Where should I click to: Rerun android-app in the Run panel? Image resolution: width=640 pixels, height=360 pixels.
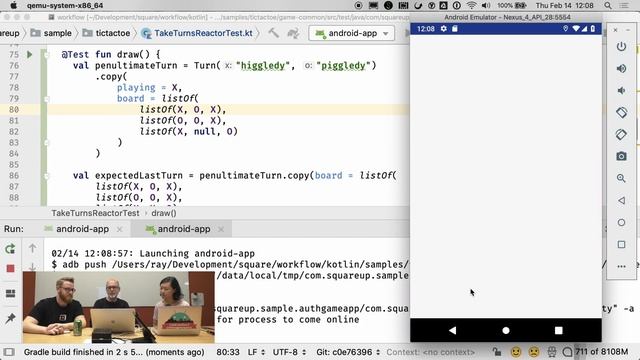coord(11,249)
